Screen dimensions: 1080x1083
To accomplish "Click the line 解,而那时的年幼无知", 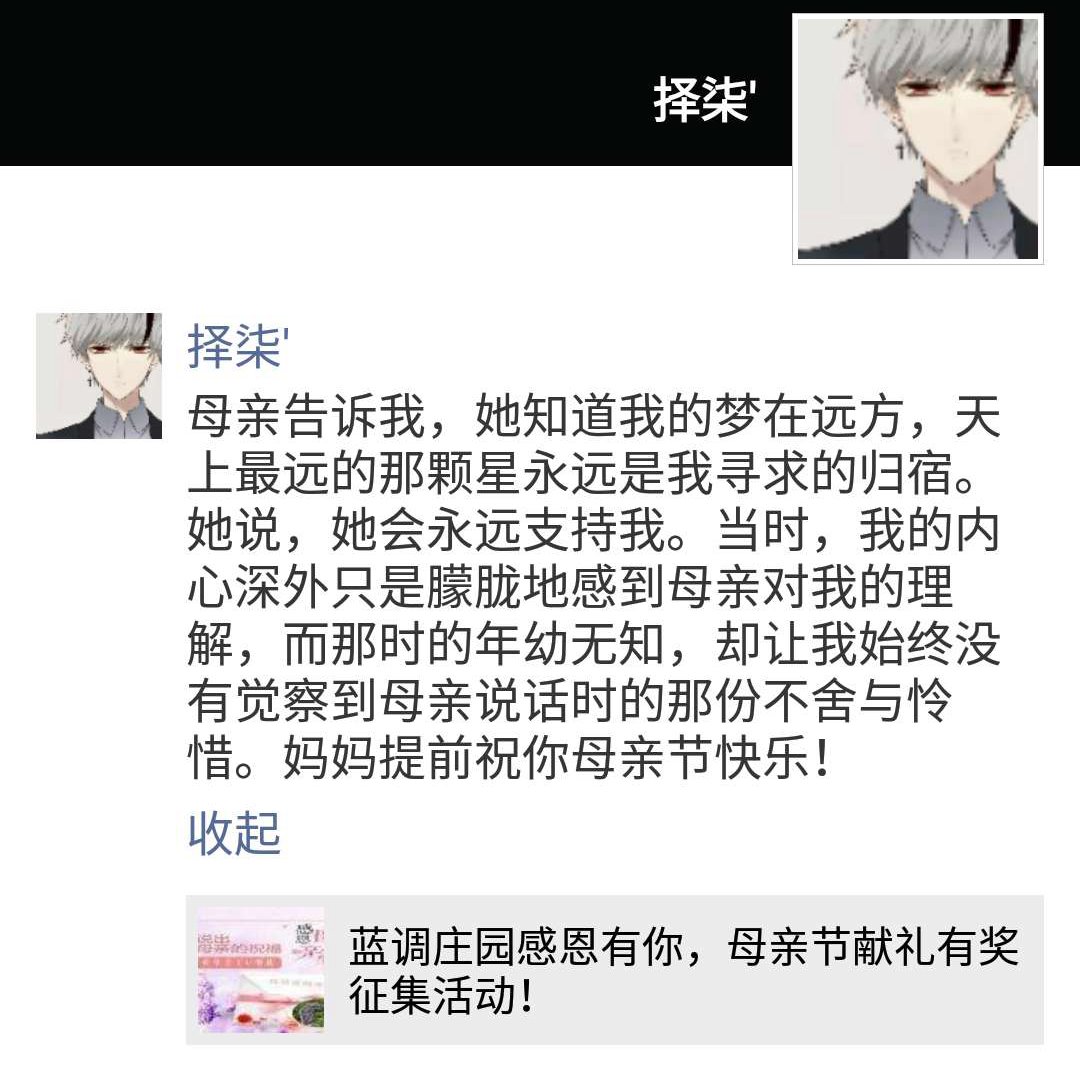I will (x=426, y=644).
